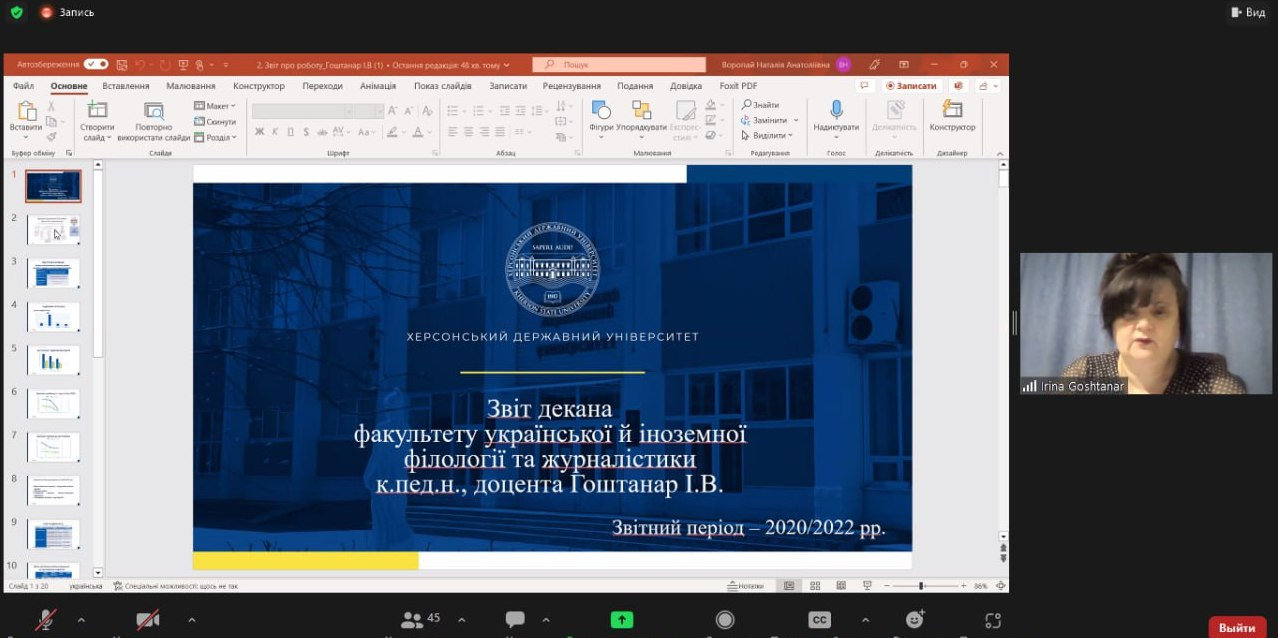Expand the Виділити select dropdown
This screenshot has height=638, width=1278.
766,135
